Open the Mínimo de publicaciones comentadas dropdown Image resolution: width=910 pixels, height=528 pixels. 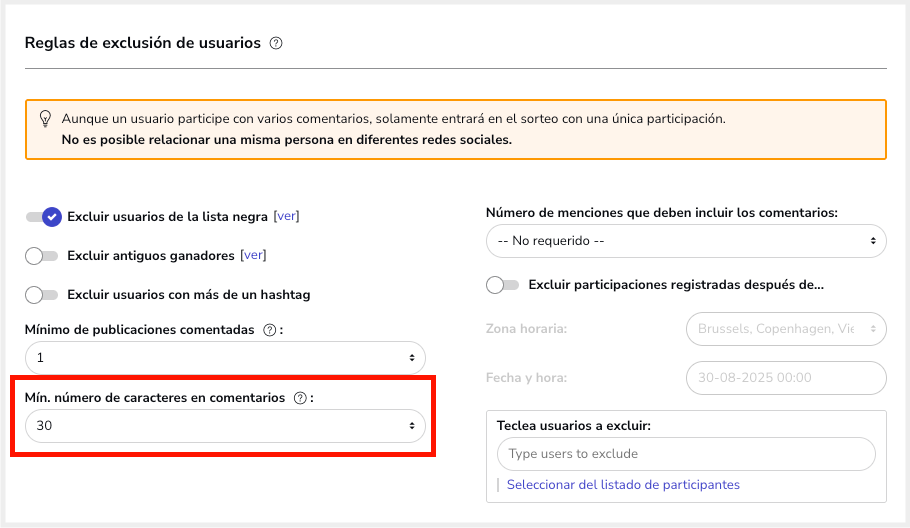[x=225, y=358]
